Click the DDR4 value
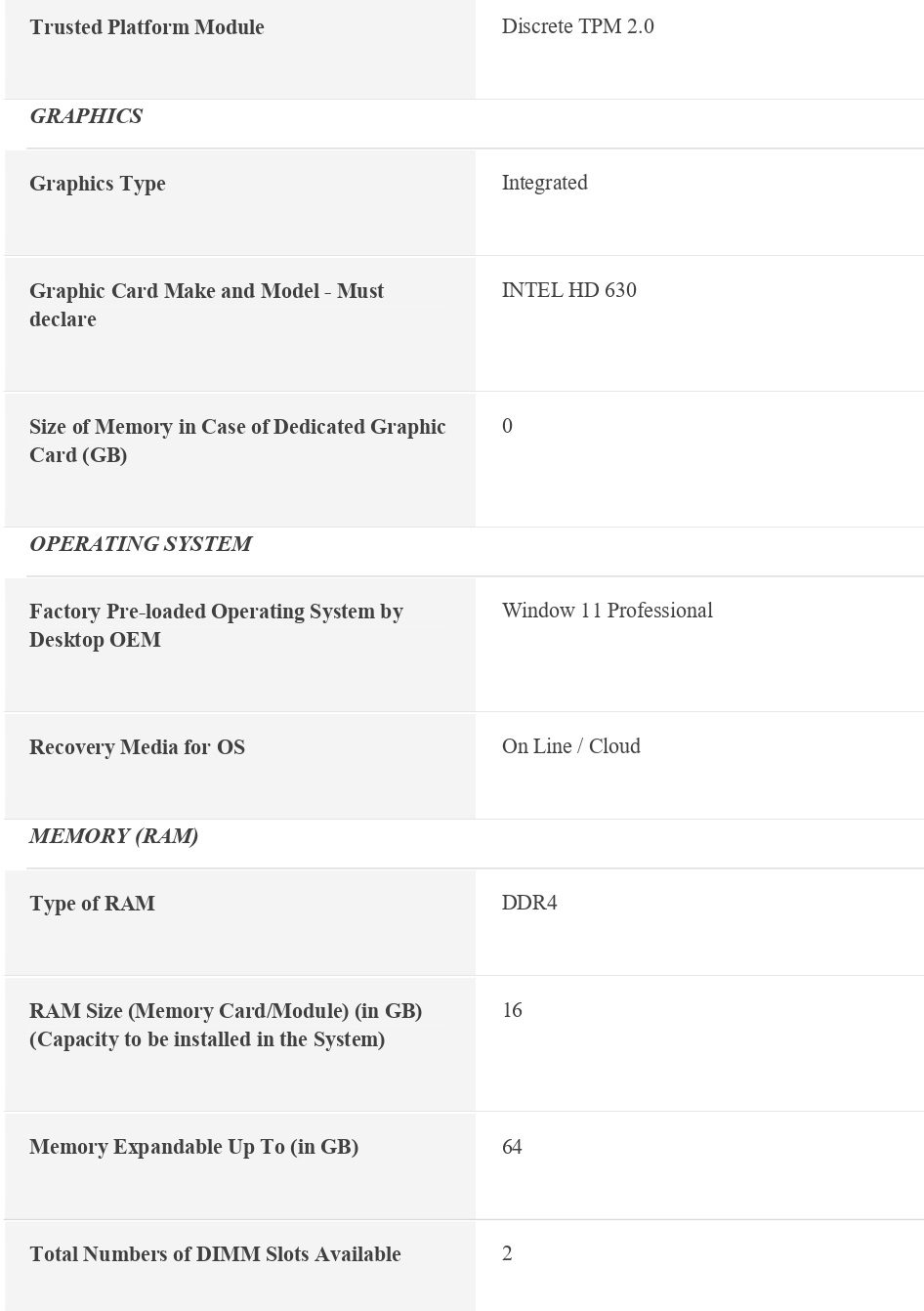 (x=529, y=903)
